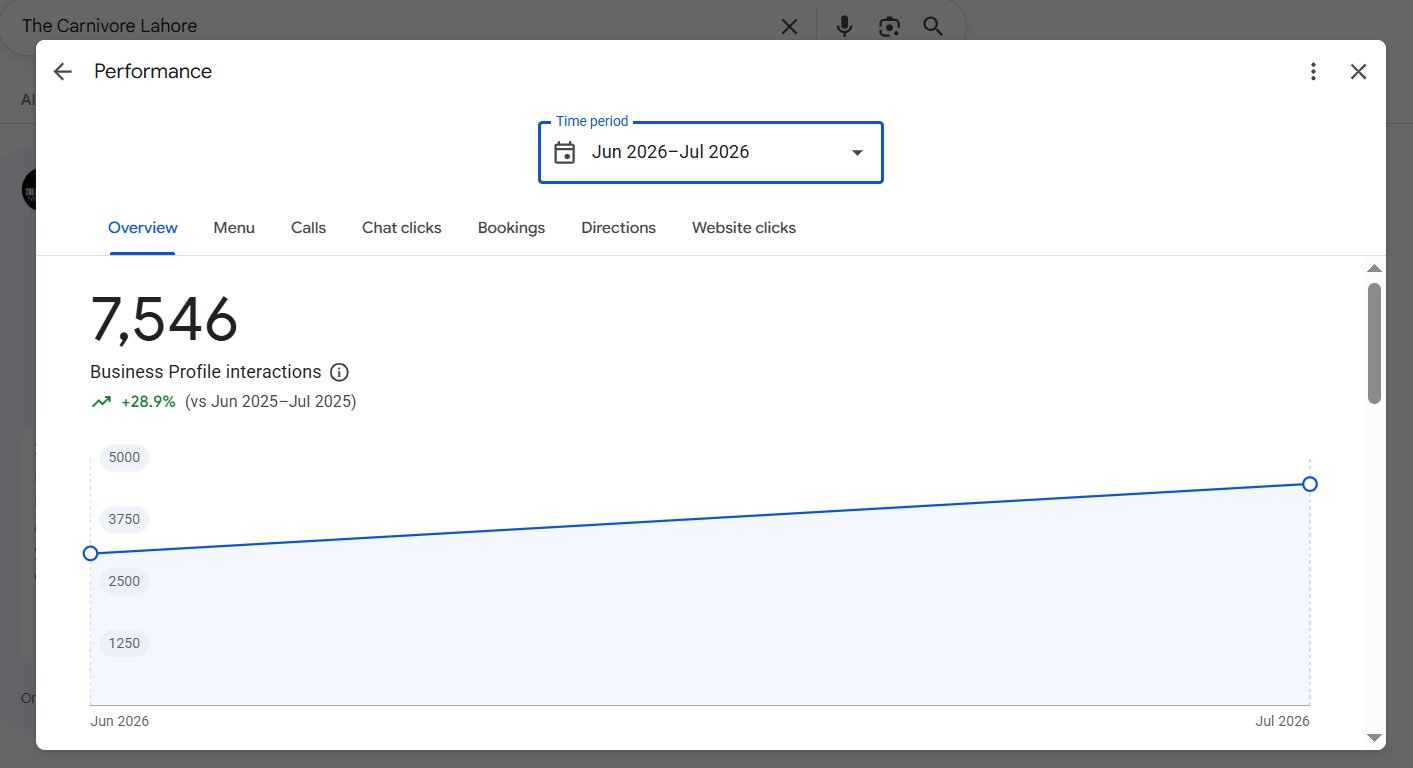
Task: Clear the search box with X icon
Action: (789, 27)
